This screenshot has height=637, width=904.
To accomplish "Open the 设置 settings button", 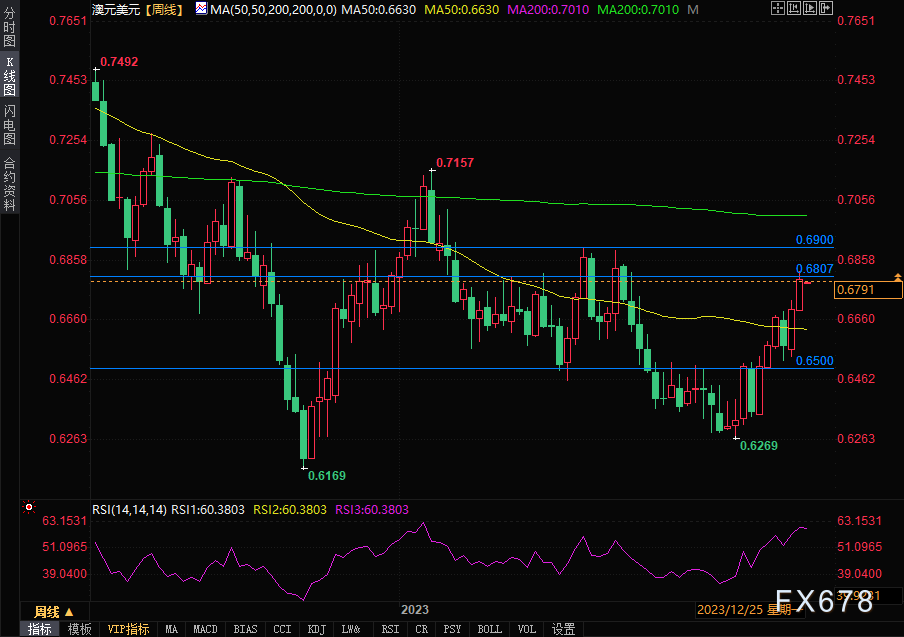I will pyautogui.click(x=563, y=629).
